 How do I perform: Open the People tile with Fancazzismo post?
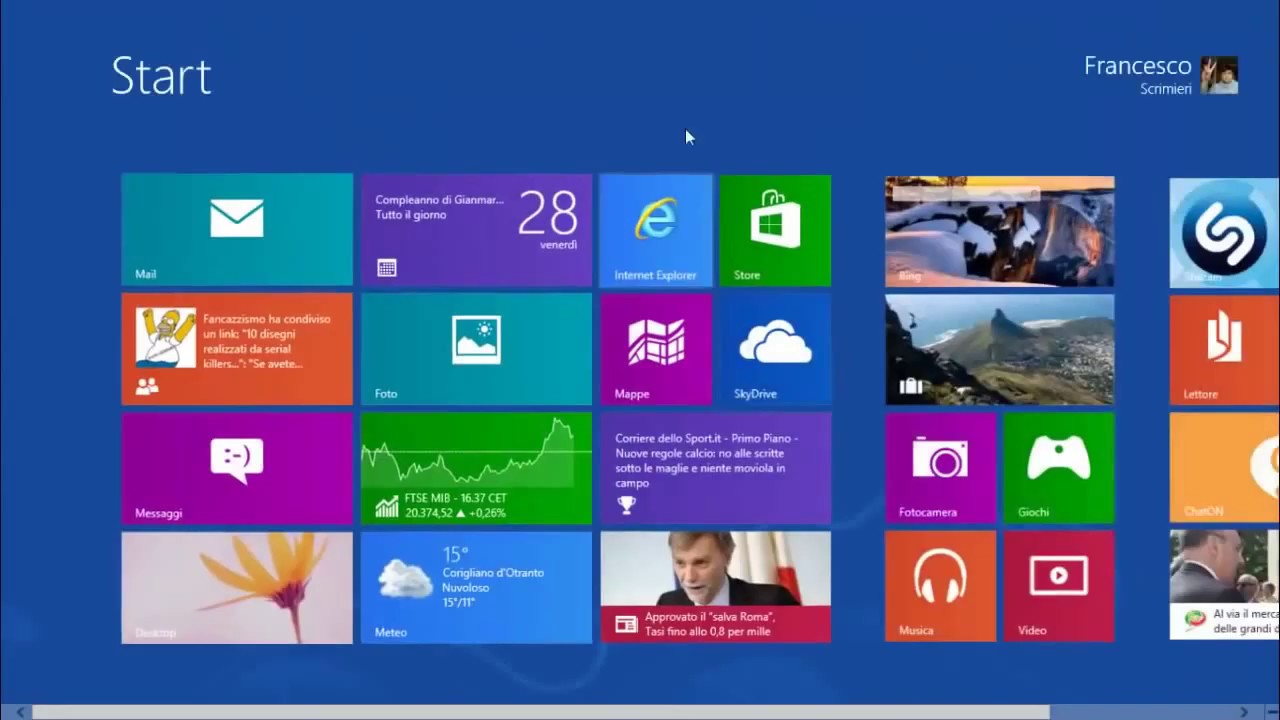[237, 349]
